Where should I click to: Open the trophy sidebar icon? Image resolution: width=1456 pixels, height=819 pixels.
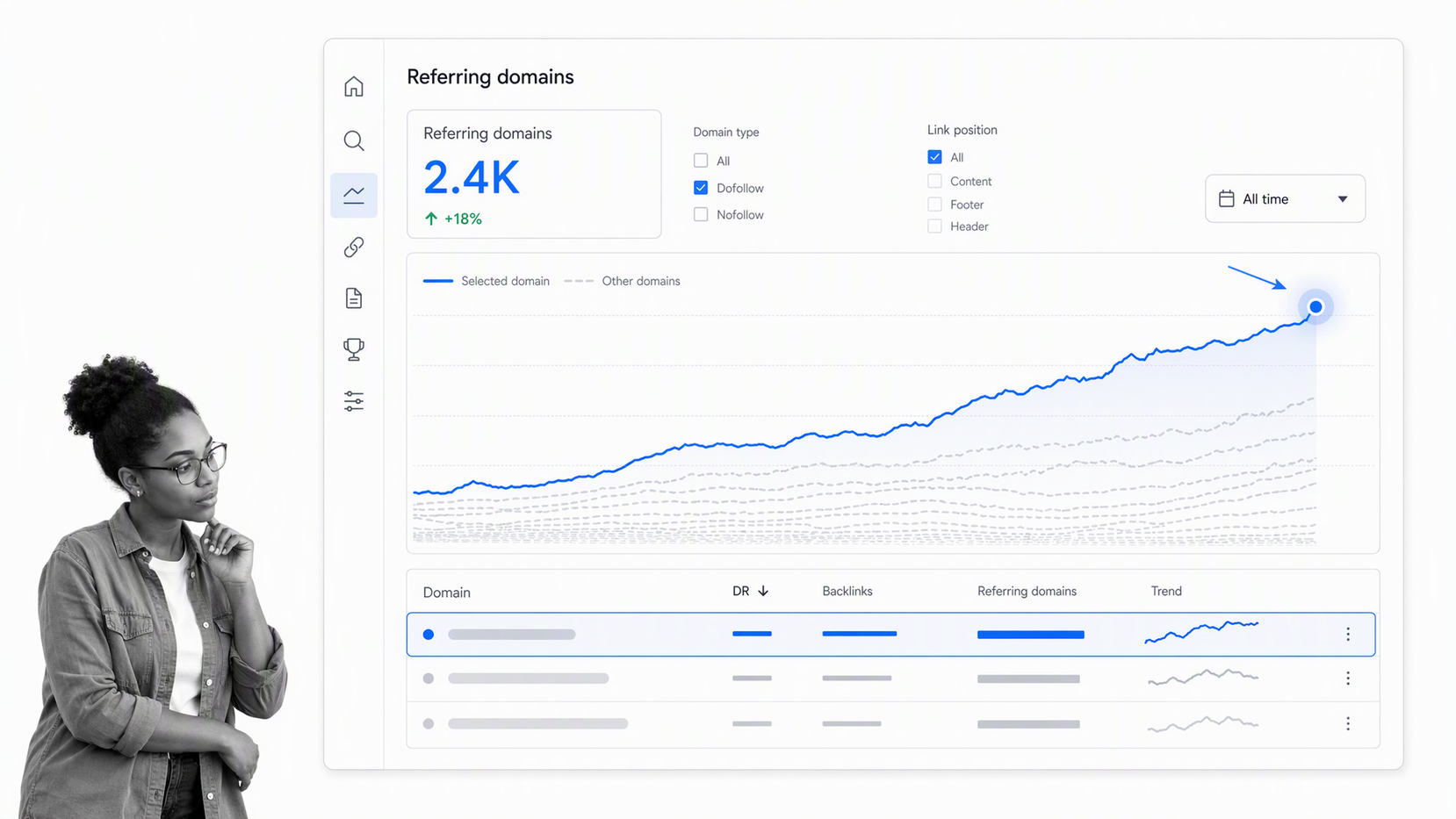coord(354,349)
